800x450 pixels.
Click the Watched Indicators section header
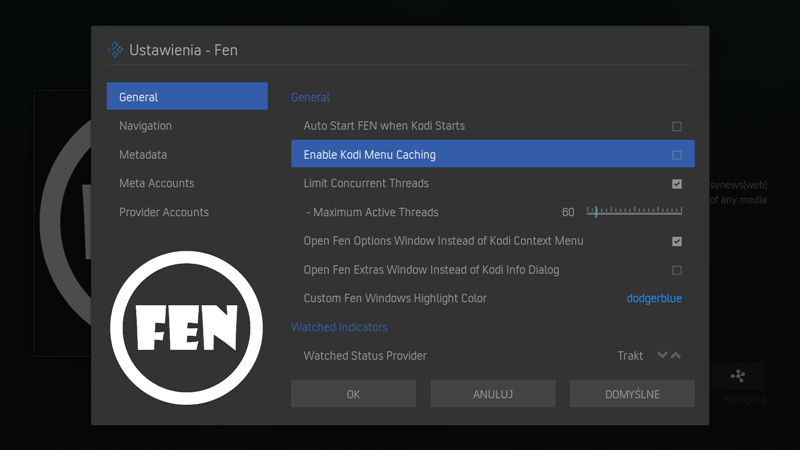pos(339,327)
